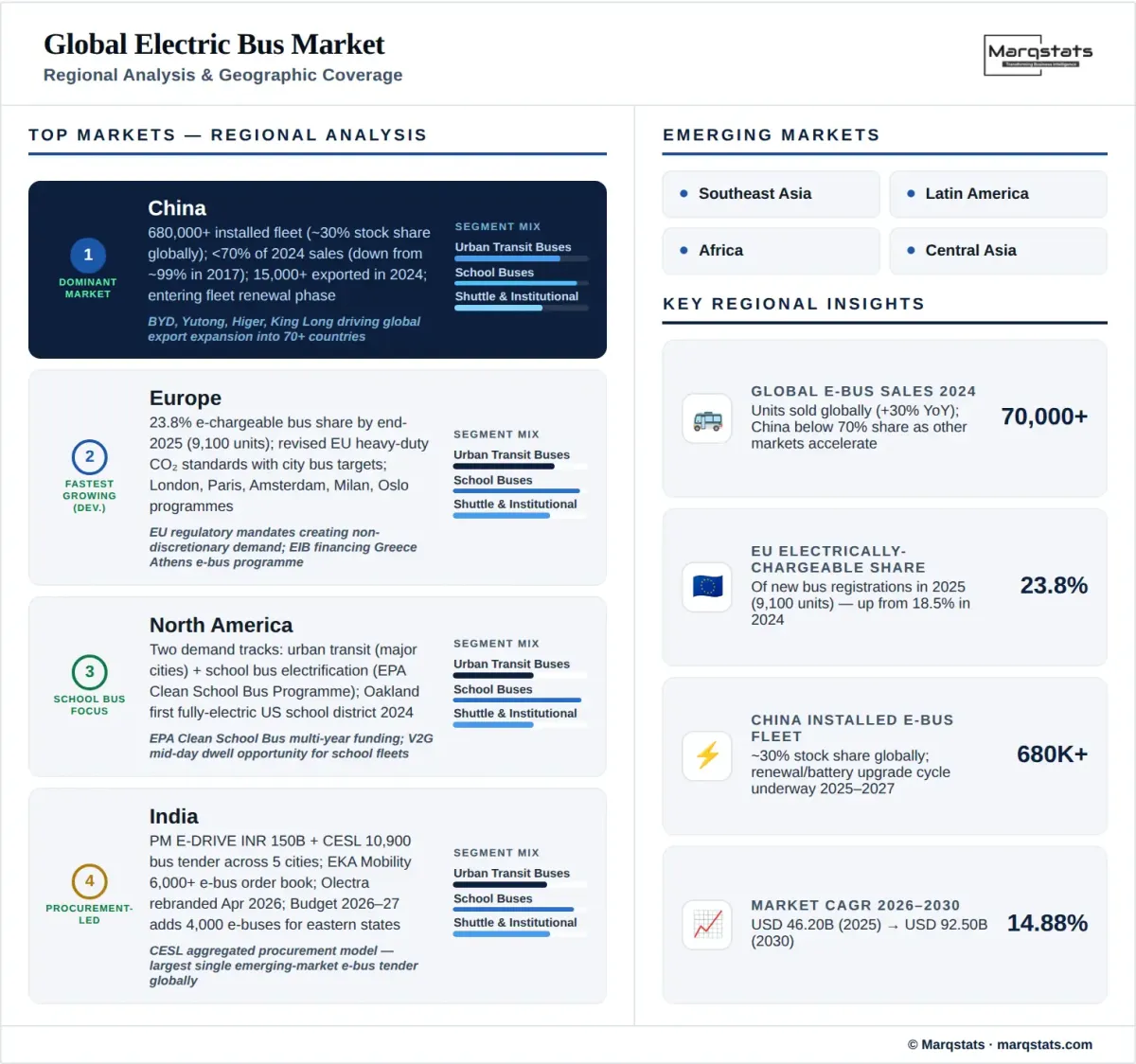This screenshot has height=1064, width=1136.
Task: Click the bus icon on Global E-Bus Sales card
Action: [706, 418]
